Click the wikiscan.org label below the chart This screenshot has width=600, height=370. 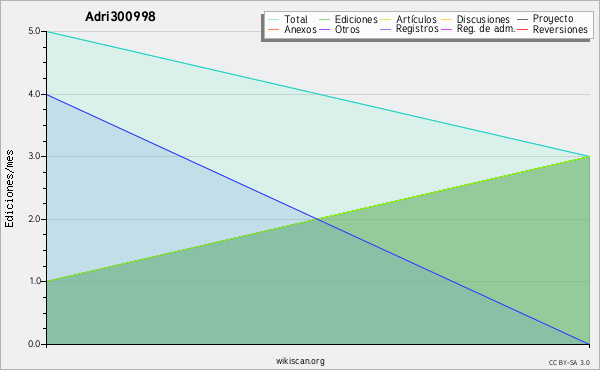300,361
